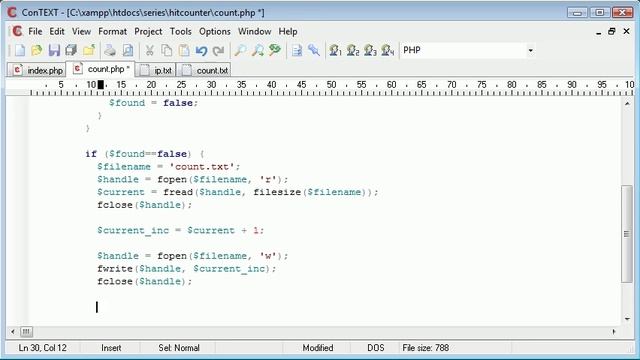Click the fread($handle, filesize line
640x360 pixels.
238,192
